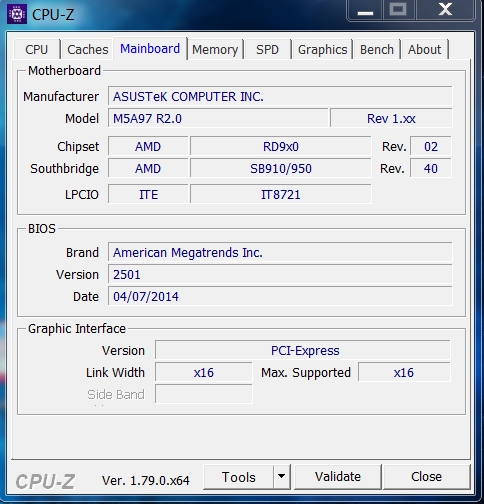This screenshot has height=504, width=484.
Task: Click the CPU-Z app icon in title bar
Action: (17, 14)
